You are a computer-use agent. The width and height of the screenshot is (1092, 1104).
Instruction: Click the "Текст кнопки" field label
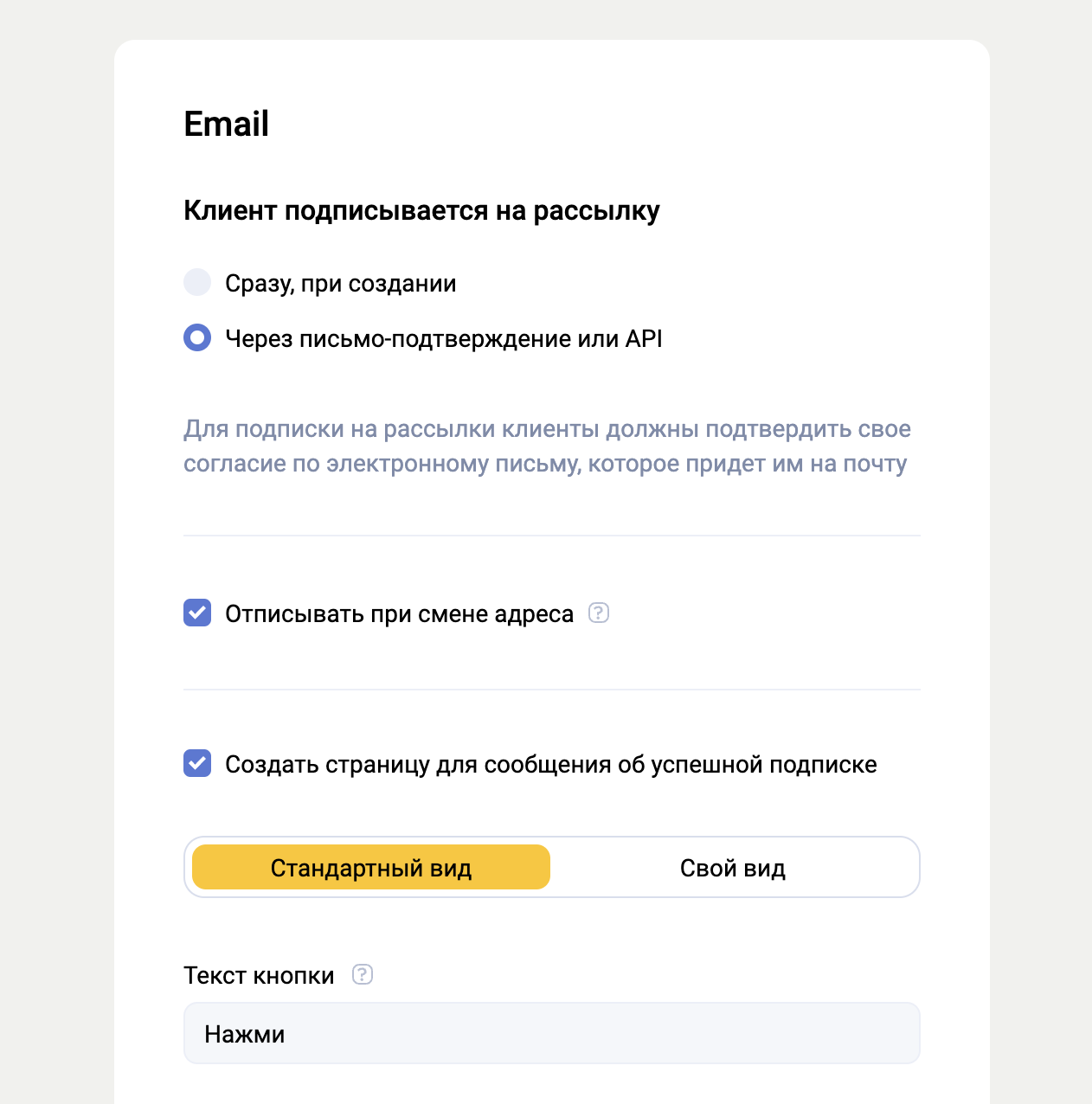point(259,976)
